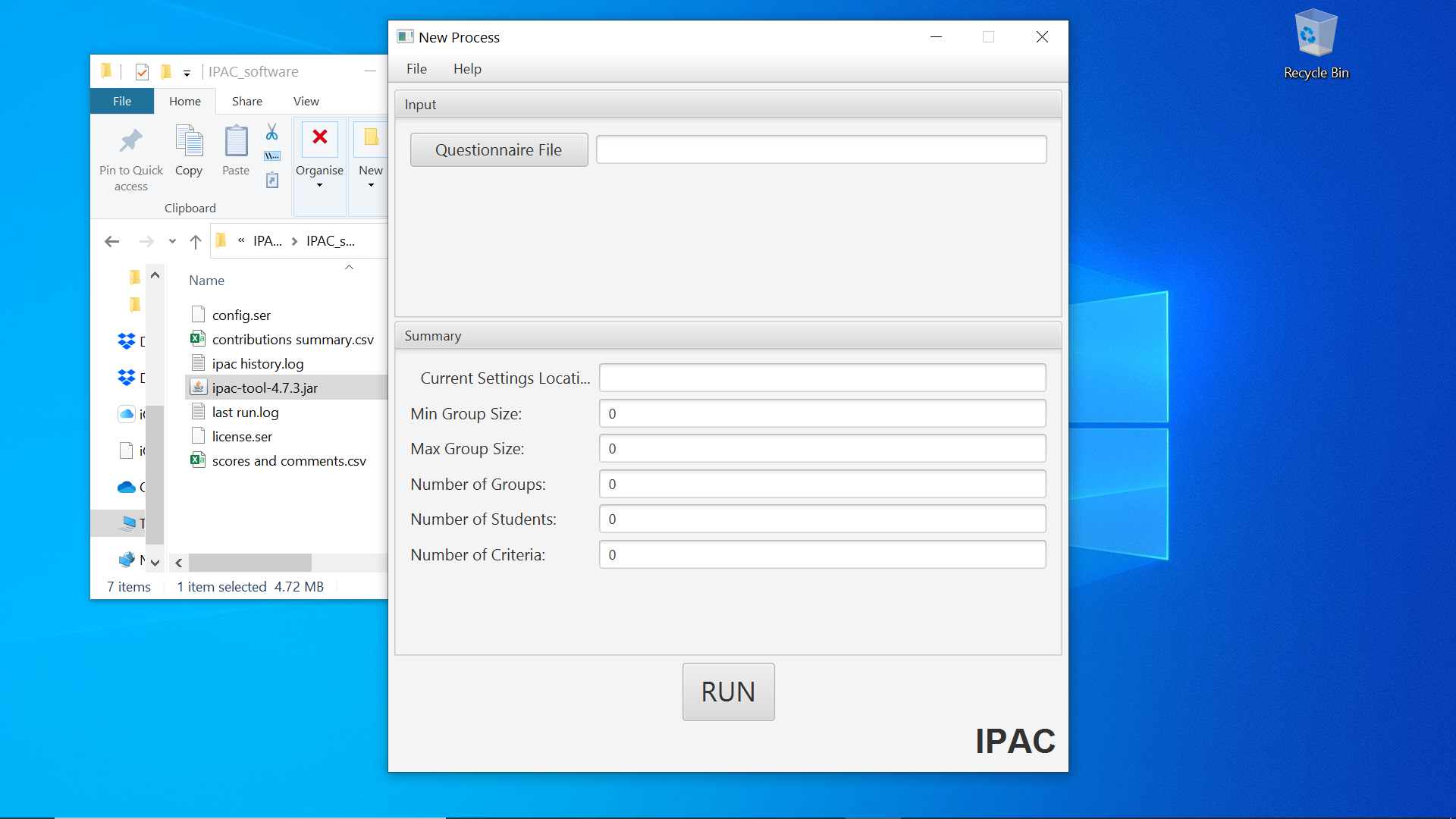This screenshot has height=819, width=1456.
Task: Switch to the View ribbon tab
Action: pos(306,101)
